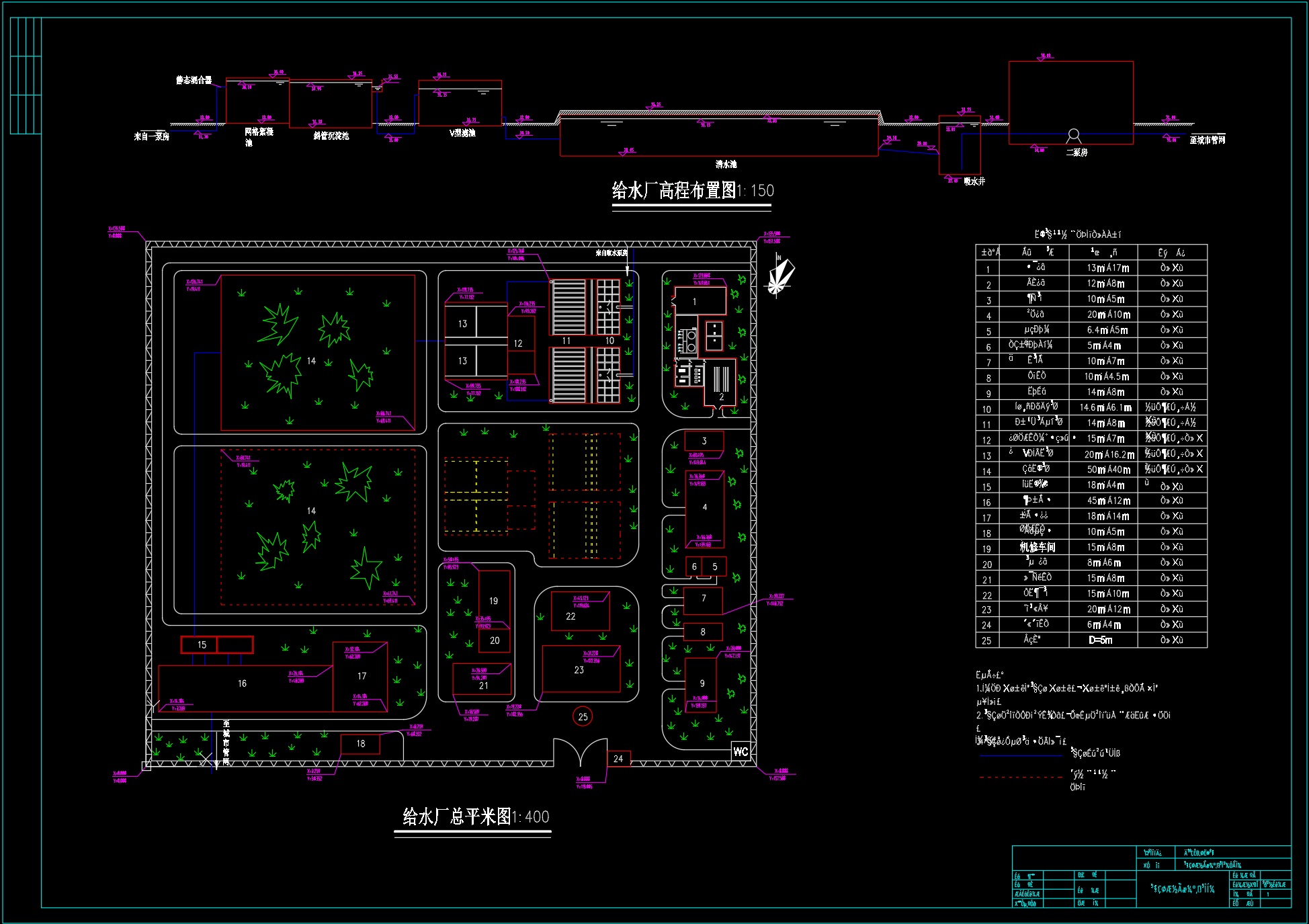Image resolution: width=1309 pixels, height=924 pixels.
Task: Select circled building marker 25
Action: pos(583,716)
